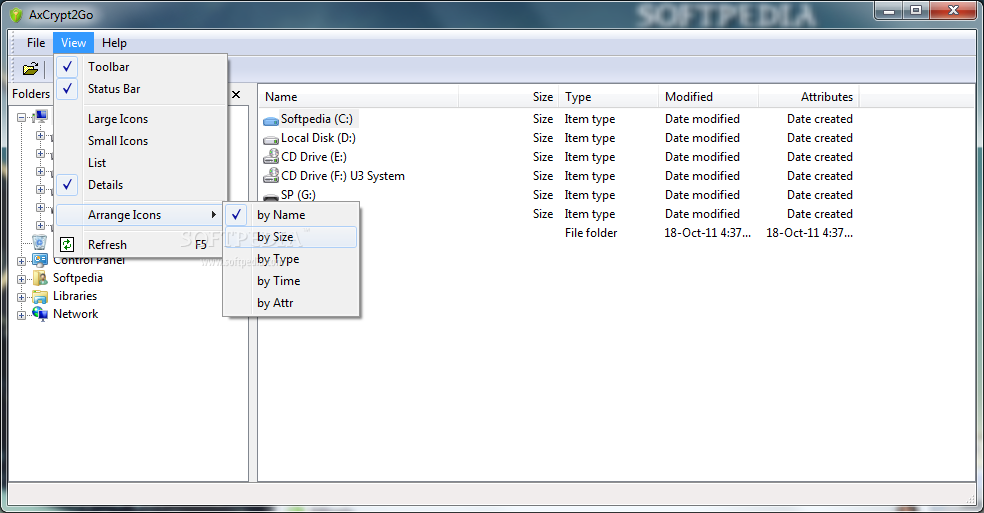
Task: Click the Control Panel tree icon
Action: tap(40, 259)
